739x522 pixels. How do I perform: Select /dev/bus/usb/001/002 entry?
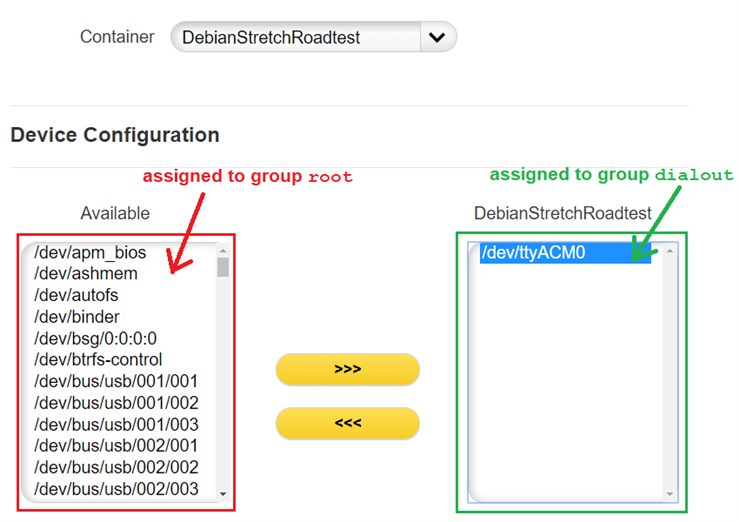(x=116, y=403)
